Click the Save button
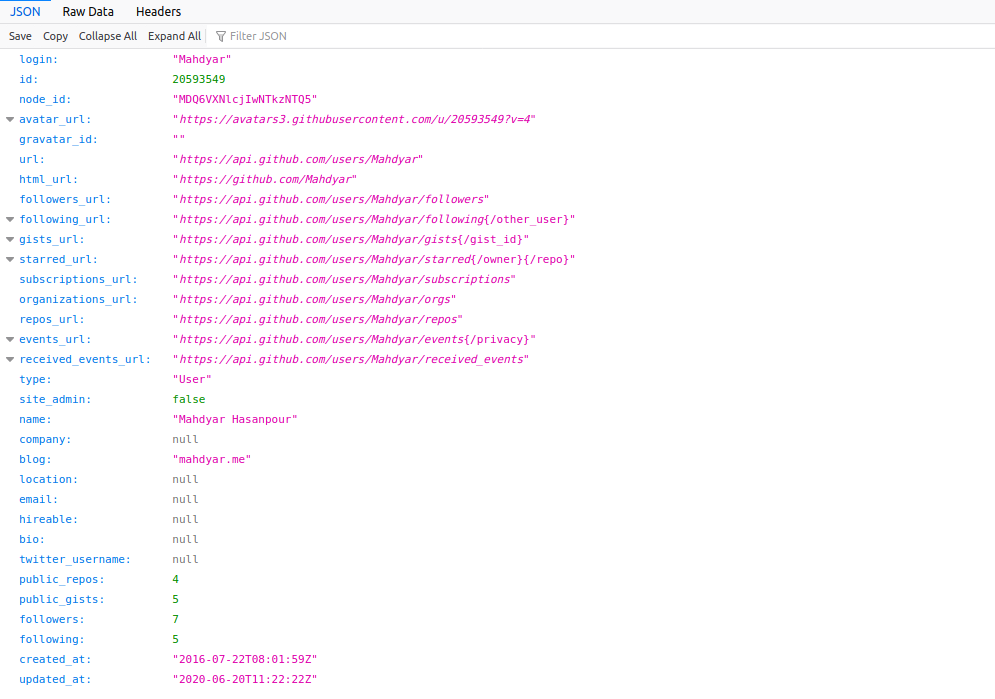 click(20, 36)
